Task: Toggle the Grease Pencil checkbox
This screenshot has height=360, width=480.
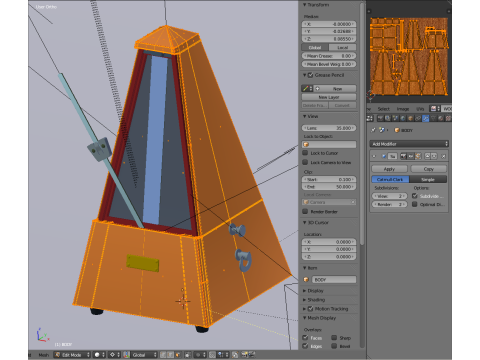Action: (310, 75)
